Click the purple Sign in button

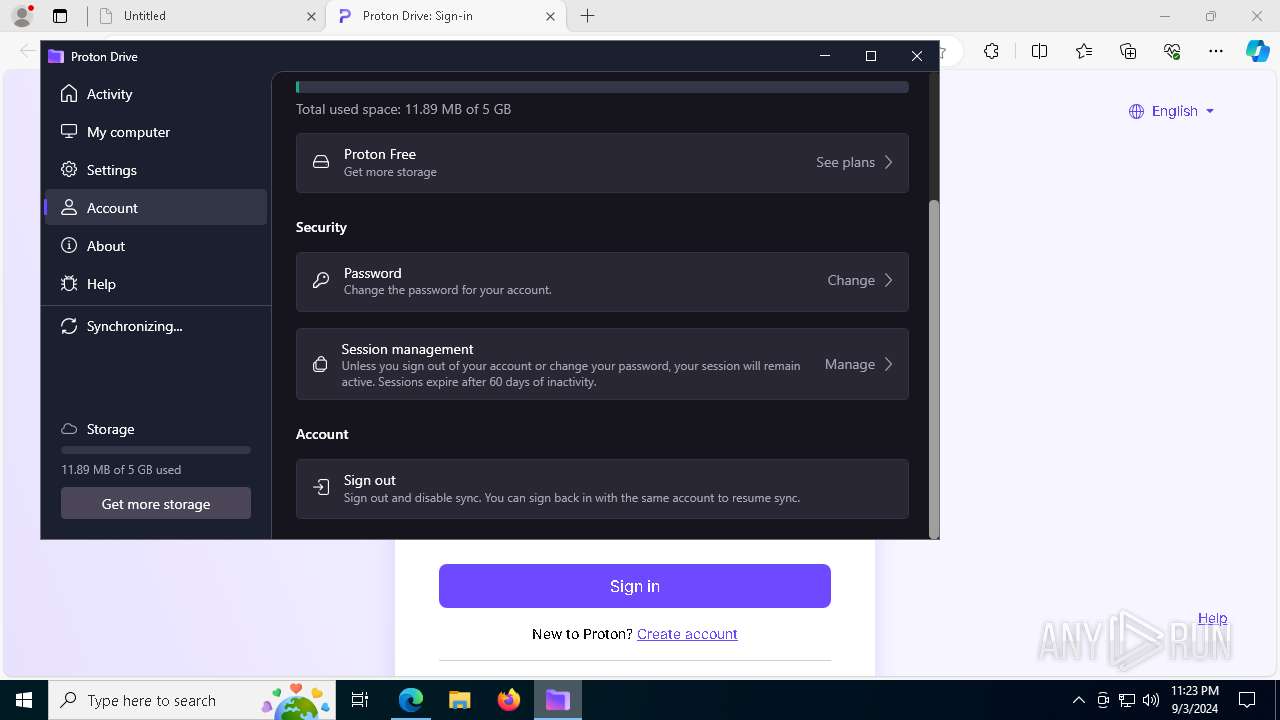(x=635, y=586)
